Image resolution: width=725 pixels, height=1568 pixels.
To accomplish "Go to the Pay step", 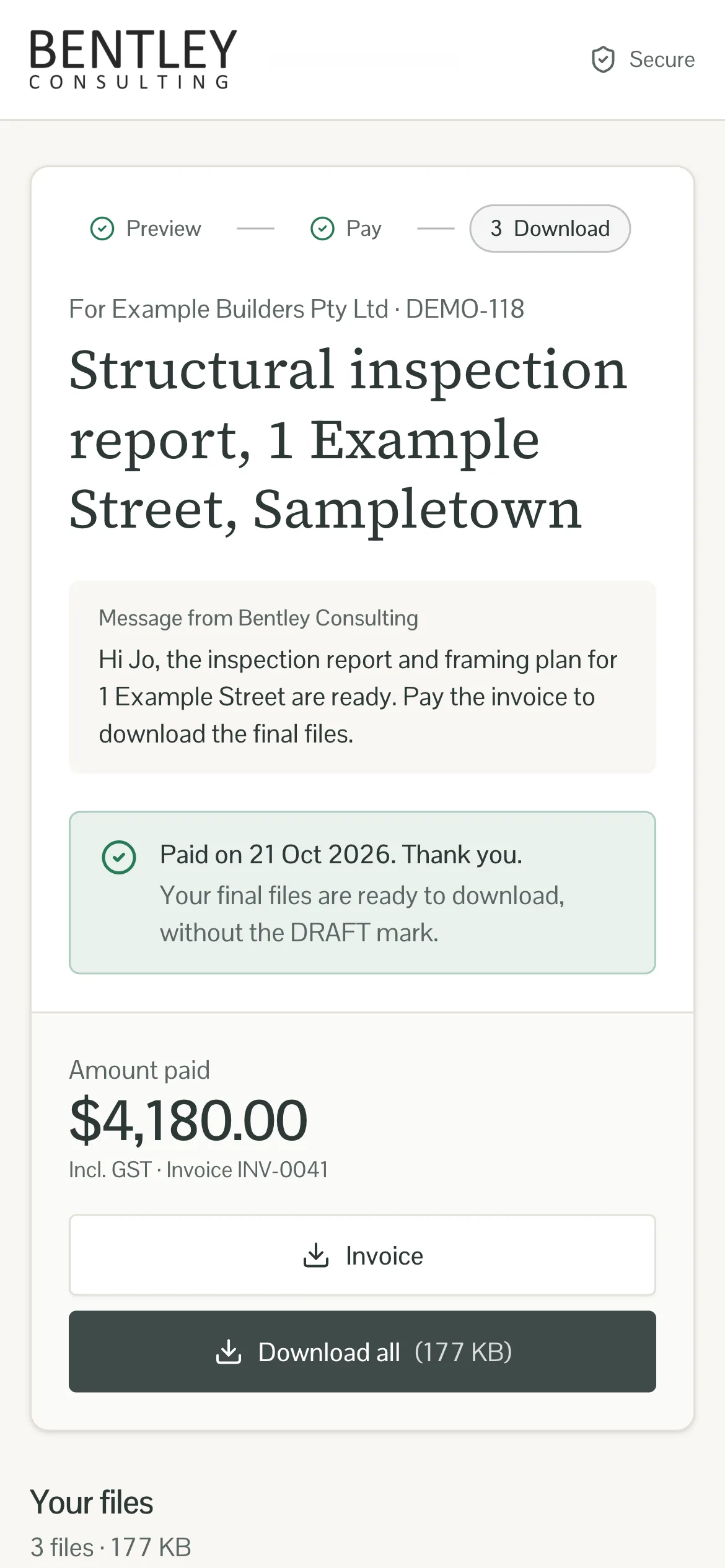I will point(364,229).
